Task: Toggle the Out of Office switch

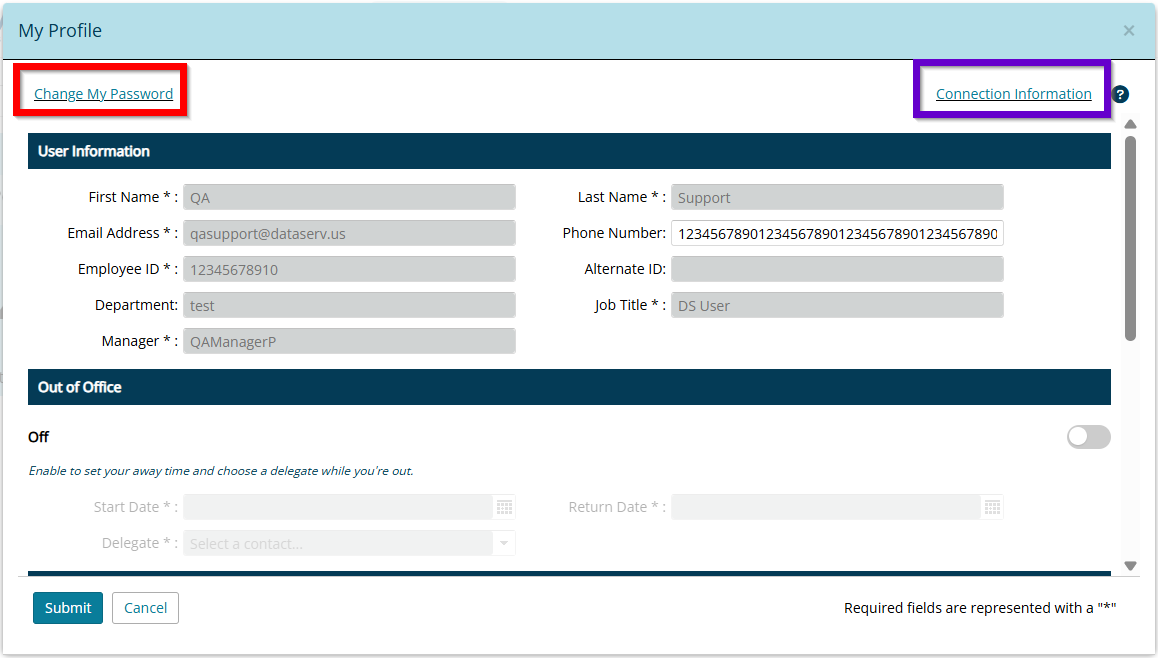Action: point(1089,436)
